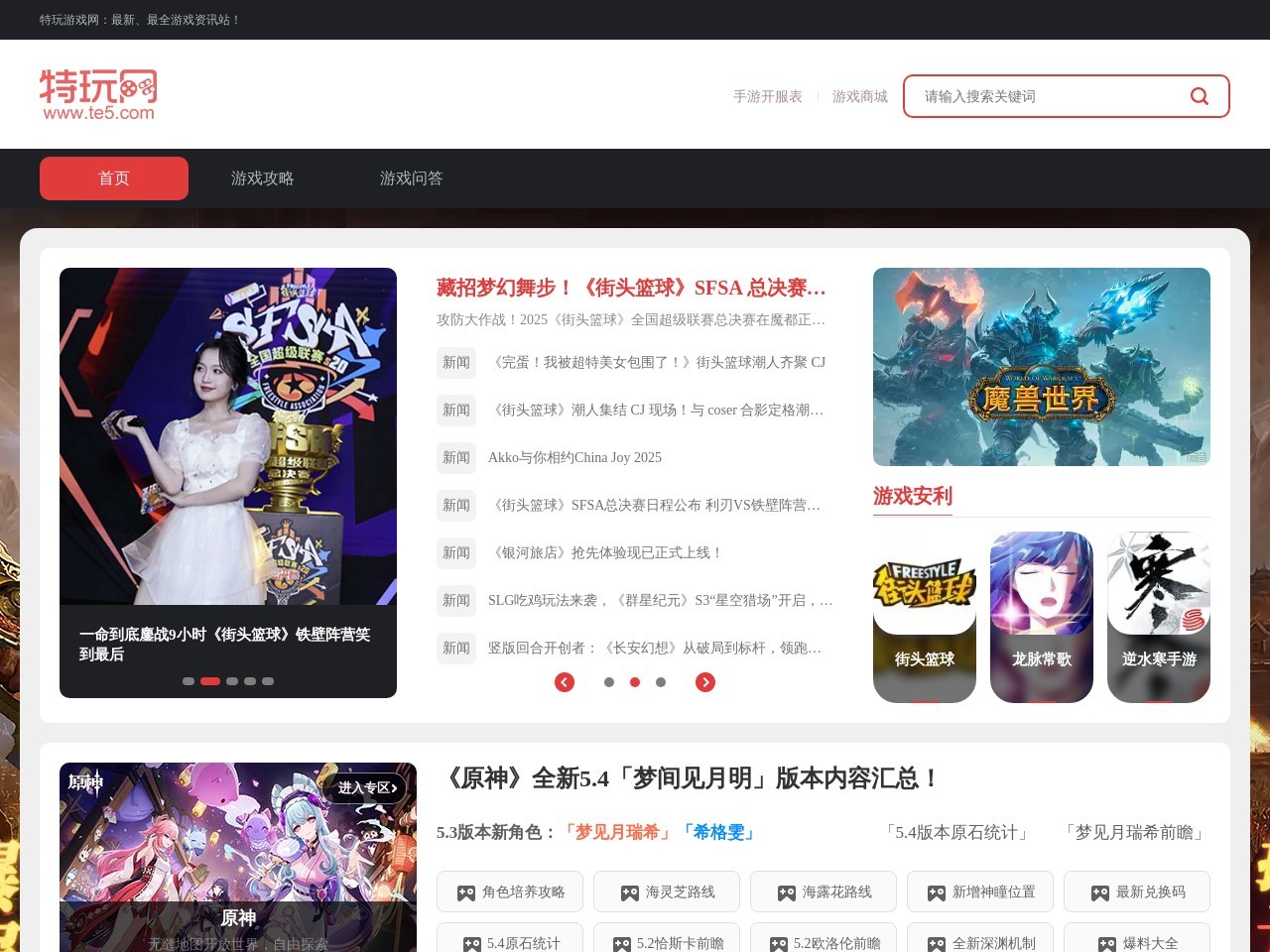Select third slideshow indicator dot

point(232,681)
